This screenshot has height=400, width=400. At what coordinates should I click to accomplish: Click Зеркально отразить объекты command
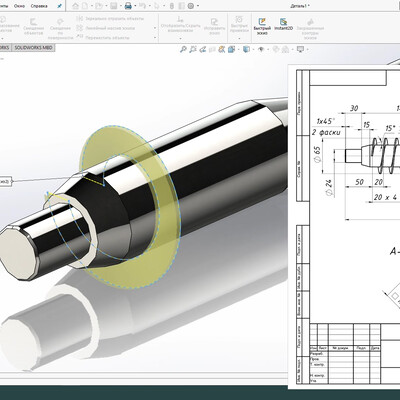[x=110, y=19]
